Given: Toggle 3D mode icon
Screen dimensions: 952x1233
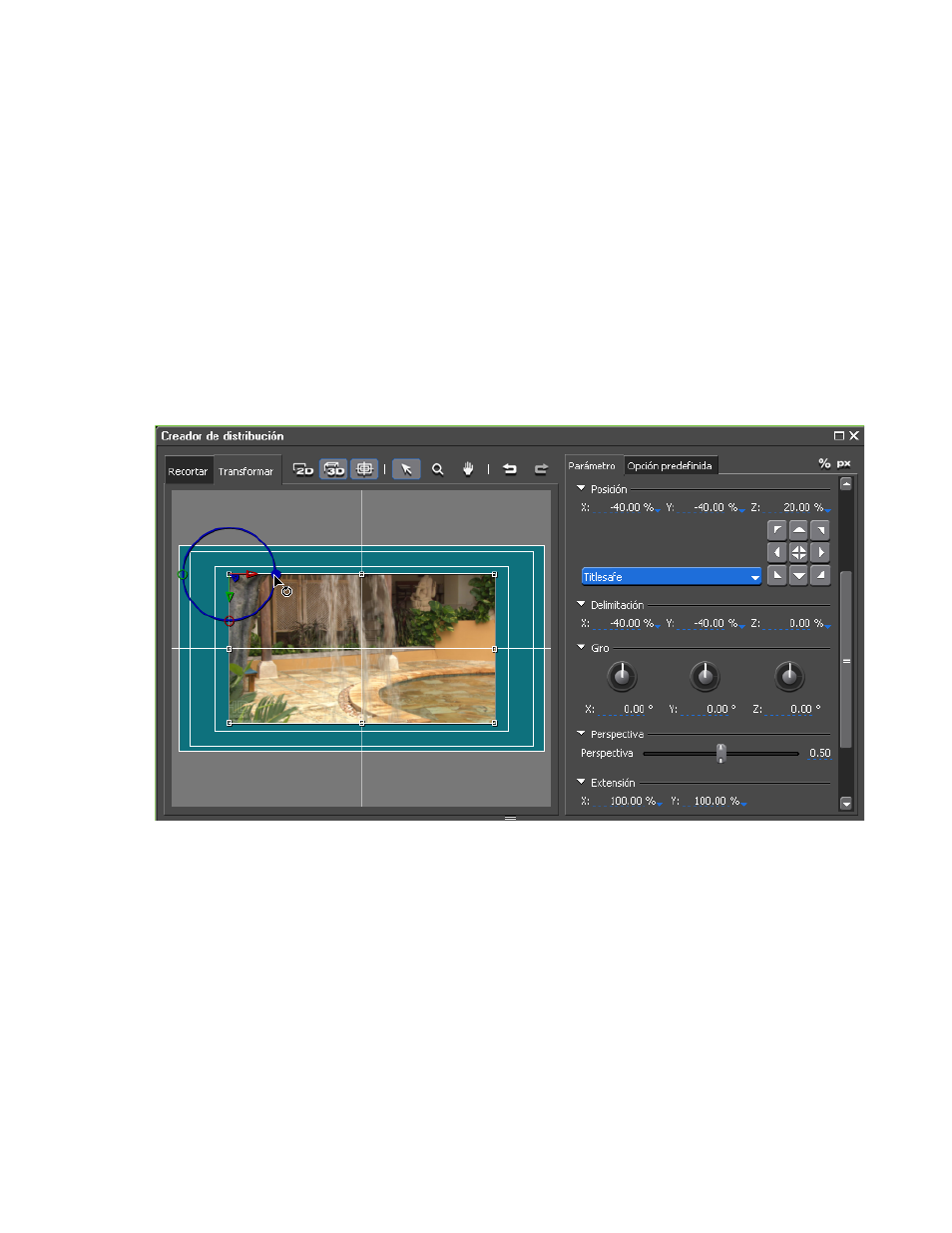Looking at the screenshot, I should point(334,469).
